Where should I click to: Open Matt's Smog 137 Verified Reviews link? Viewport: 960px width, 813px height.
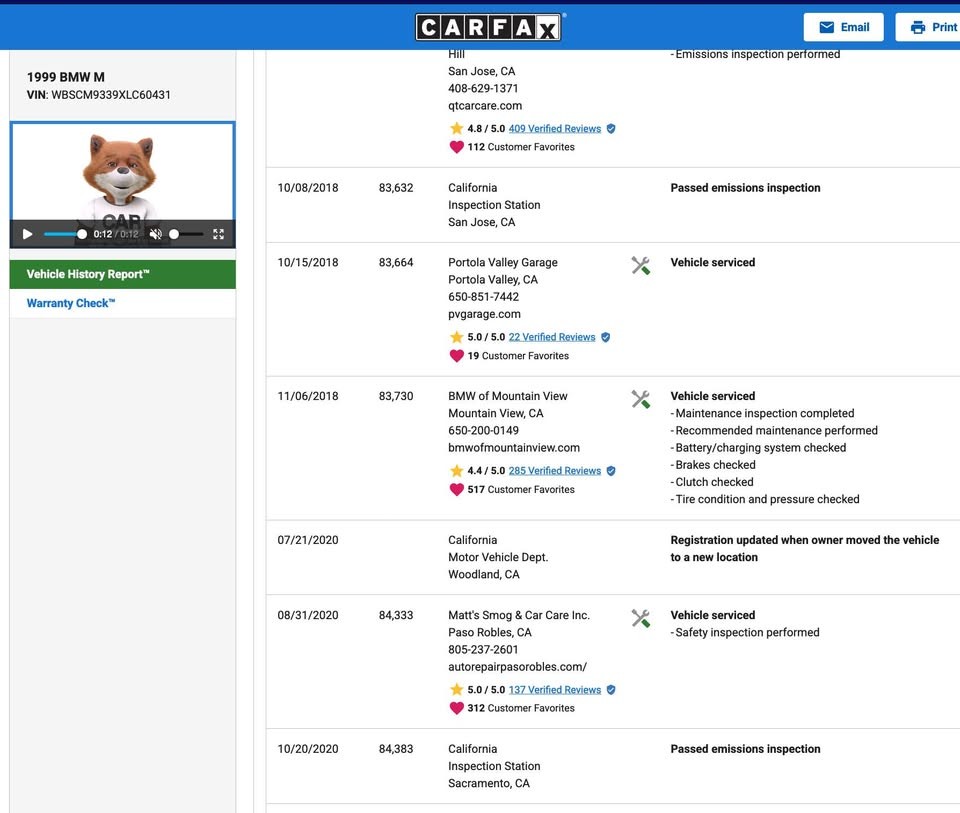[554, 690]
